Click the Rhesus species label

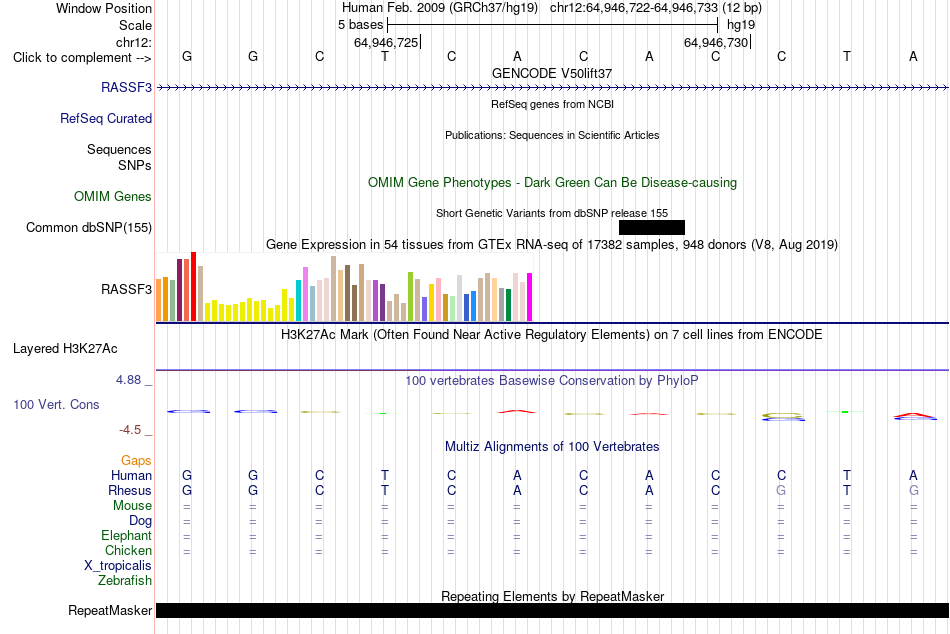pos(130,490)
